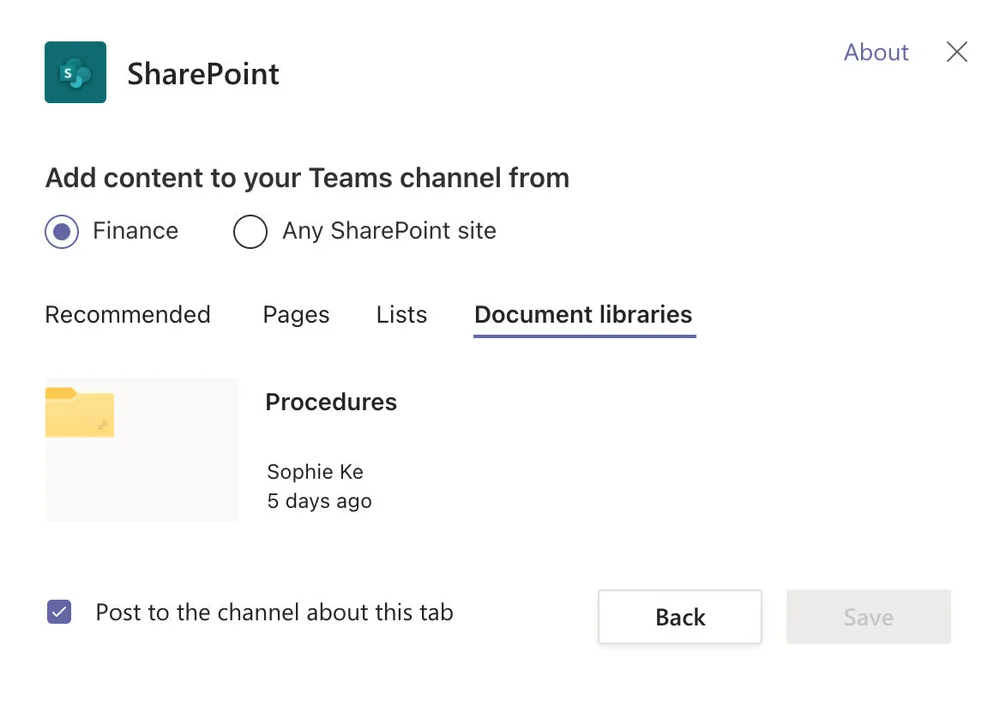Switch to the Recommended tab

click(127, 315)
